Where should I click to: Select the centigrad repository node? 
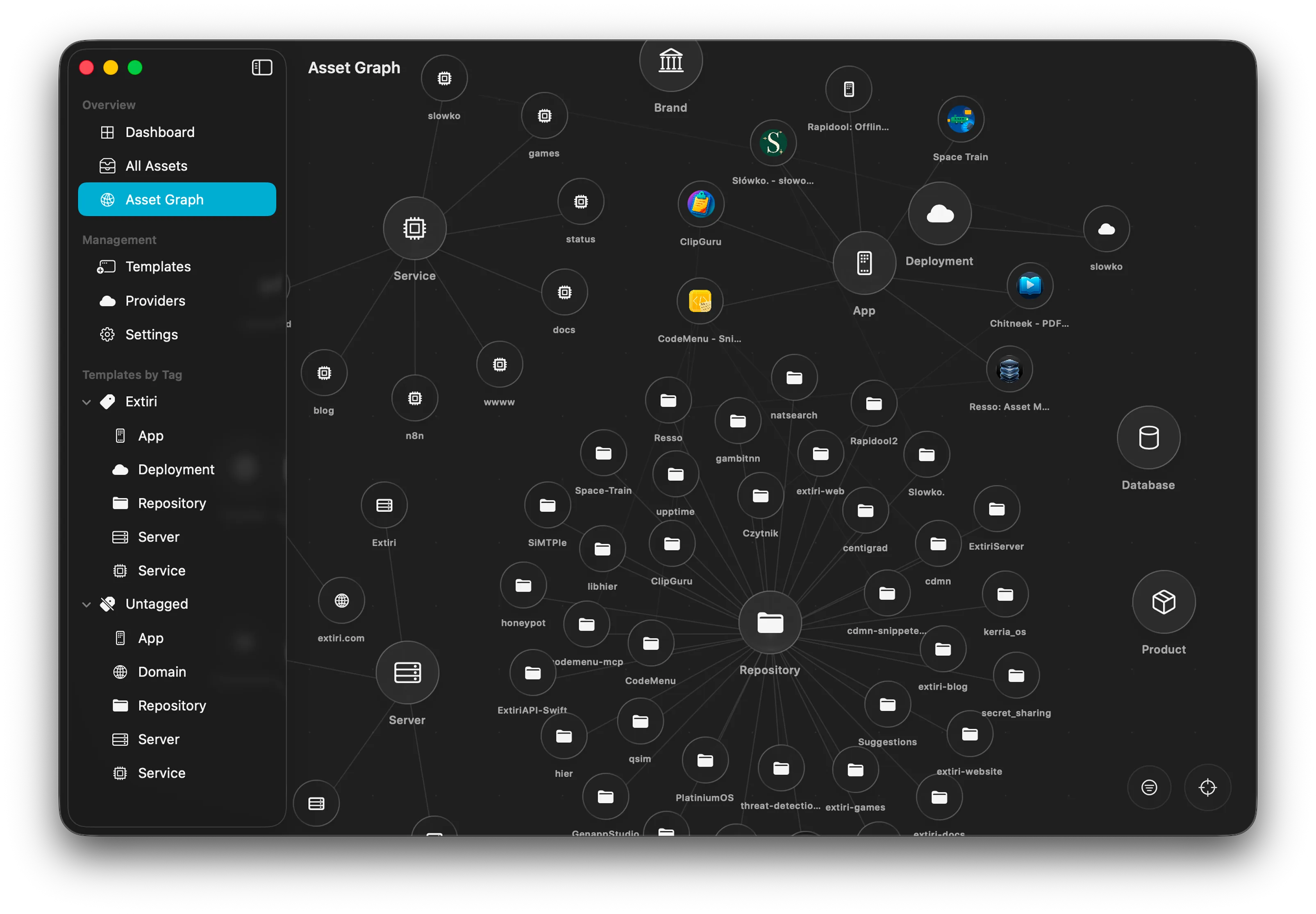tap(865, 511)
